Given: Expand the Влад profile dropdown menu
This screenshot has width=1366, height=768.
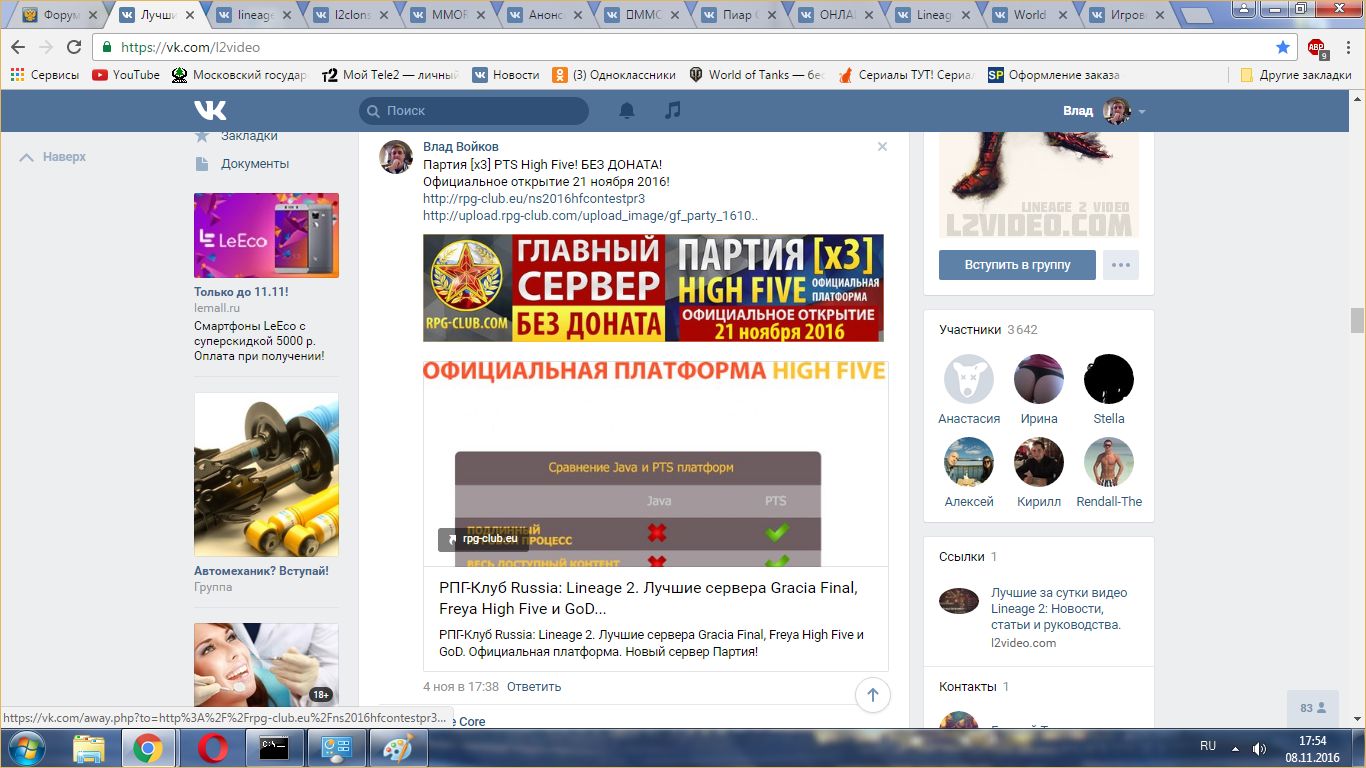Looking at the screenshot, I should tap(1141, 111).
